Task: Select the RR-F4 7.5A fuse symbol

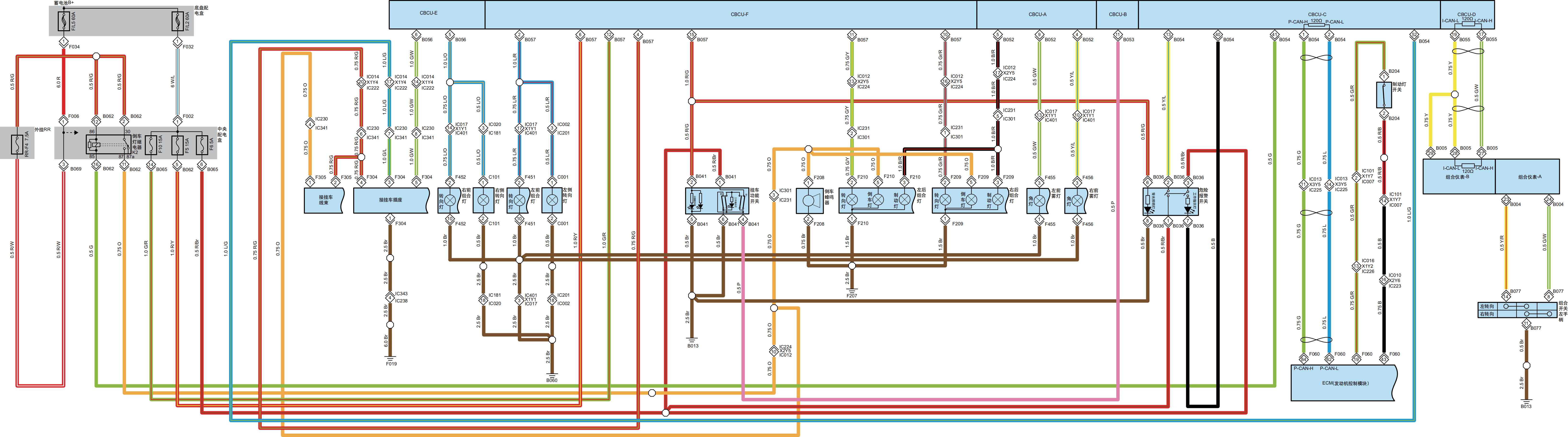Action: tap(17, 144)
